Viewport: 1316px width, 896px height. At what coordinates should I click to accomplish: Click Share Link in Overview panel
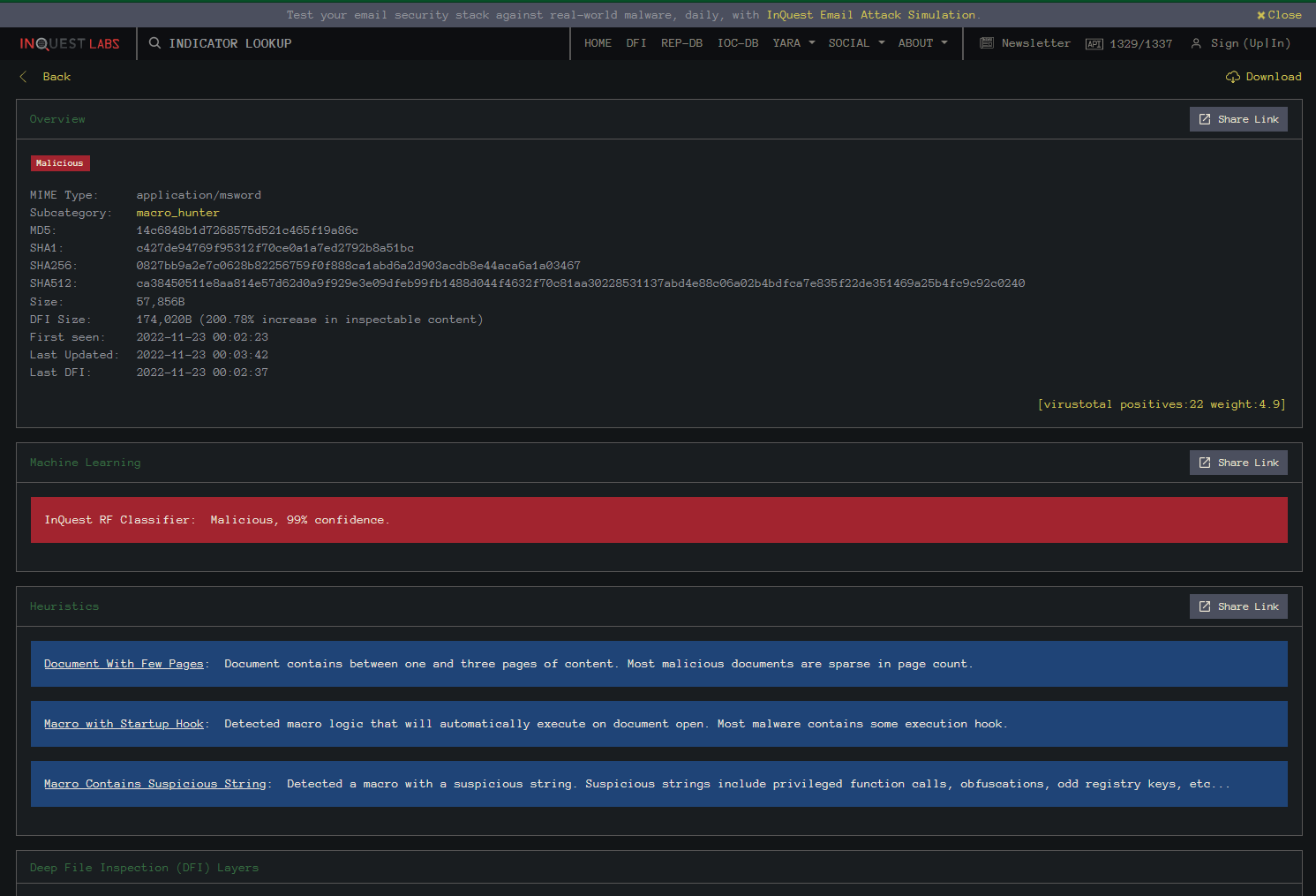[1238, 119]
